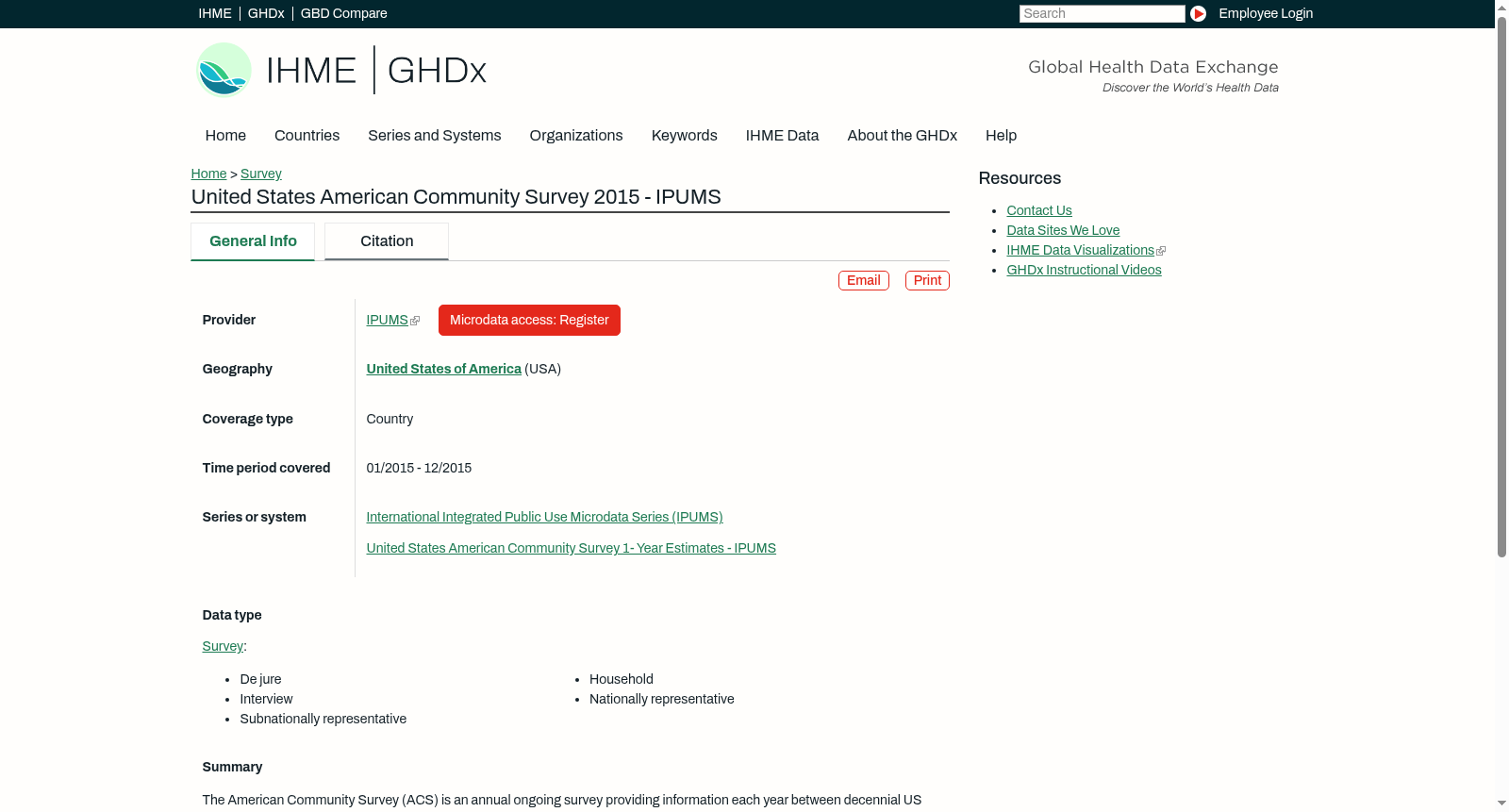The width and height of the screenshot is (1509, 812).
Task: Open the Countries menu item
Action: [x=307, y=136]
